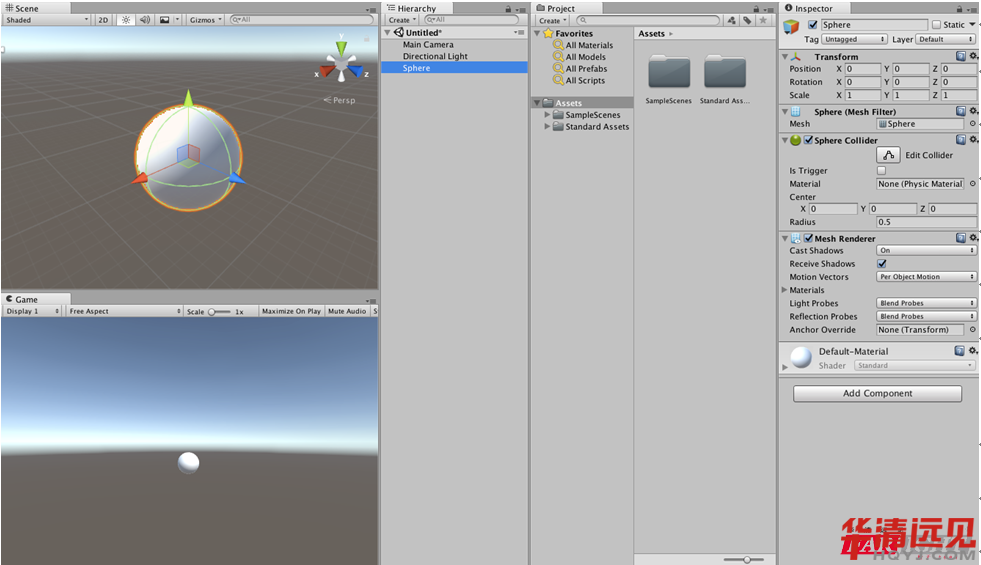Toggle scene lighting sun icon
The height and width of the screenshot is (565, 981).
pos(126,20)
